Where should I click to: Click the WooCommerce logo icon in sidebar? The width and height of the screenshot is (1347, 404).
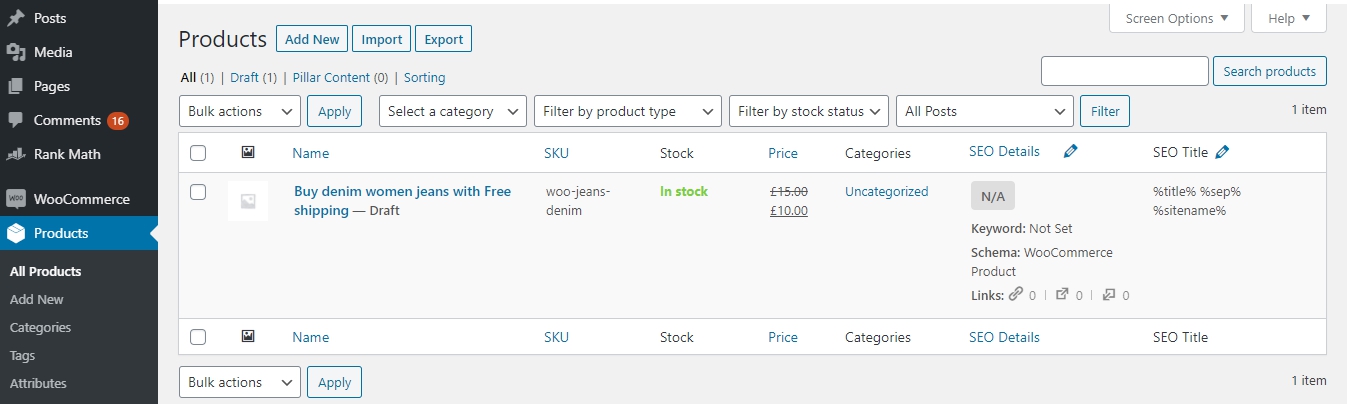pyautogui.click(x=16, y=199)
